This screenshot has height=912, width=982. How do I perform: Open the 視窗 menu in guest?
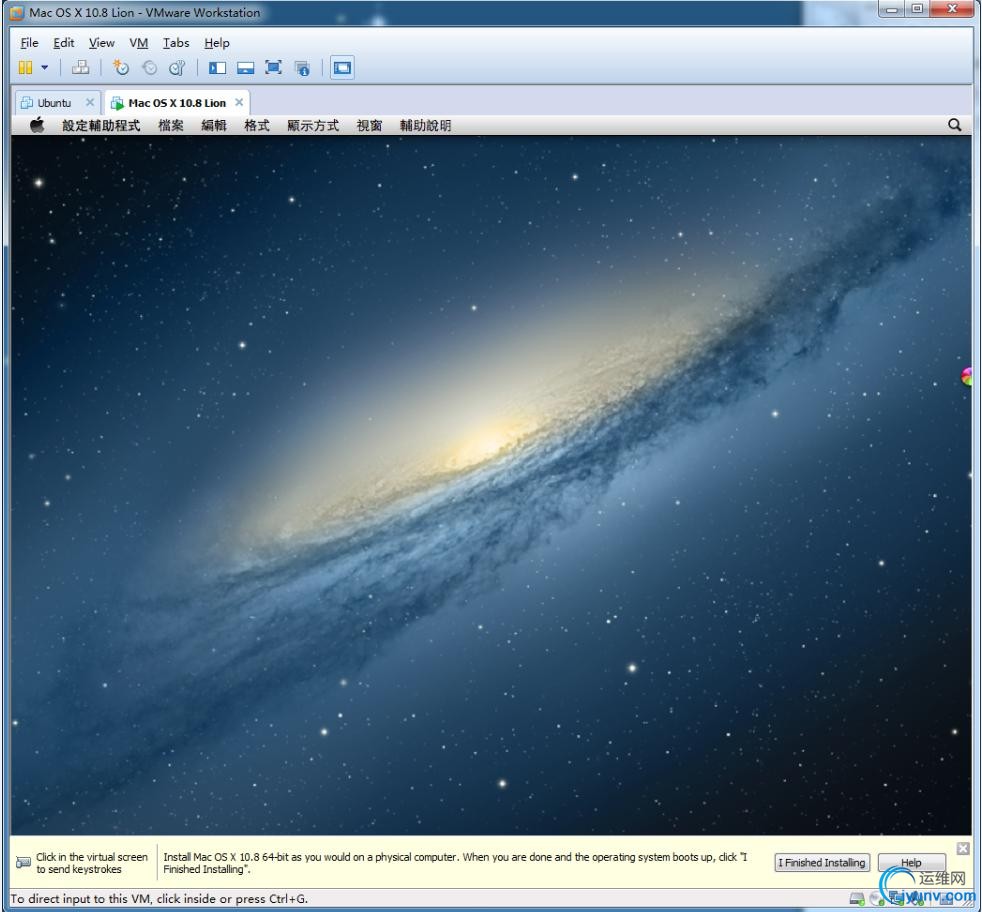[x=370, y=125]
